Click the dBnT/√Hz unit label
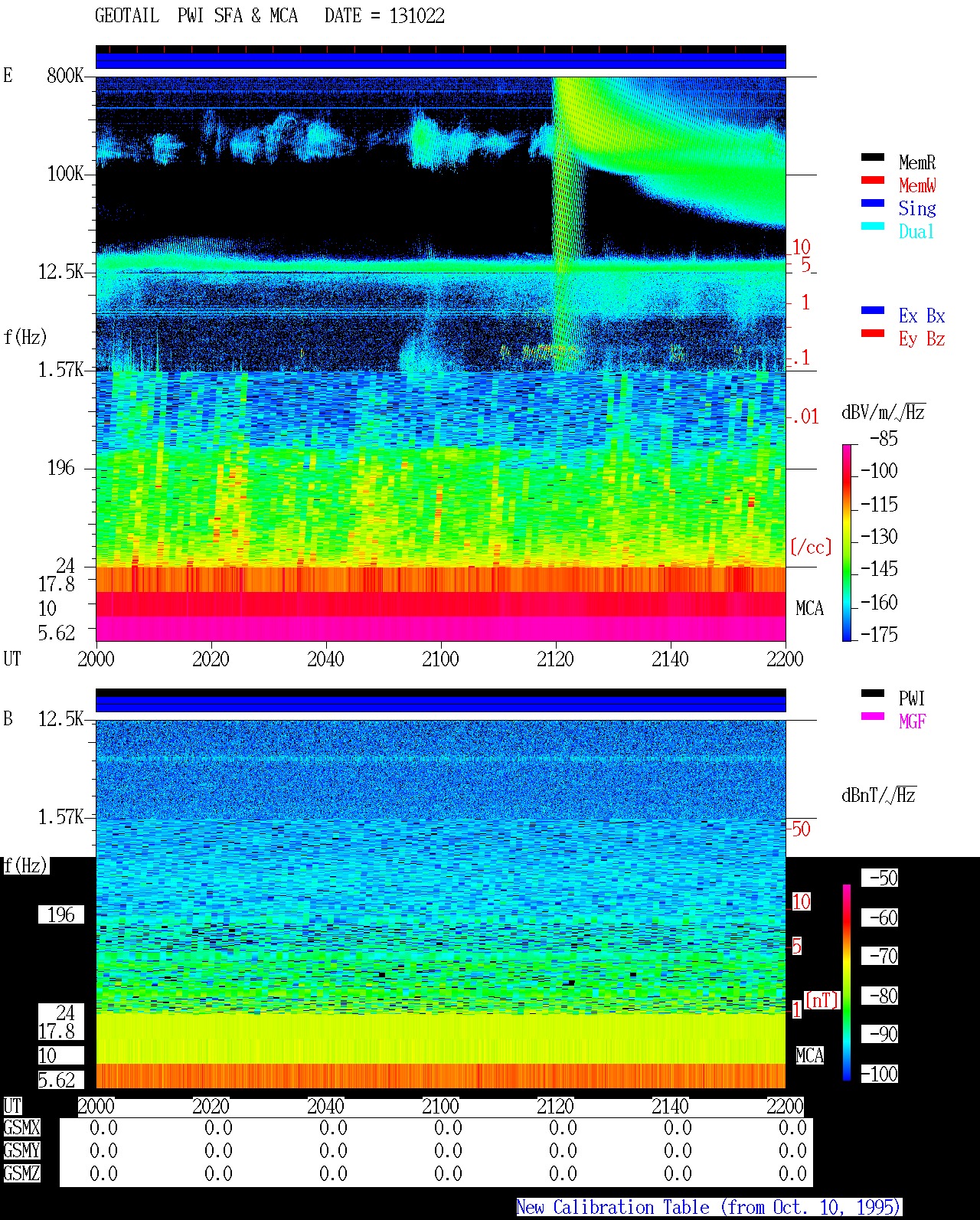 (x=879, y=795)
